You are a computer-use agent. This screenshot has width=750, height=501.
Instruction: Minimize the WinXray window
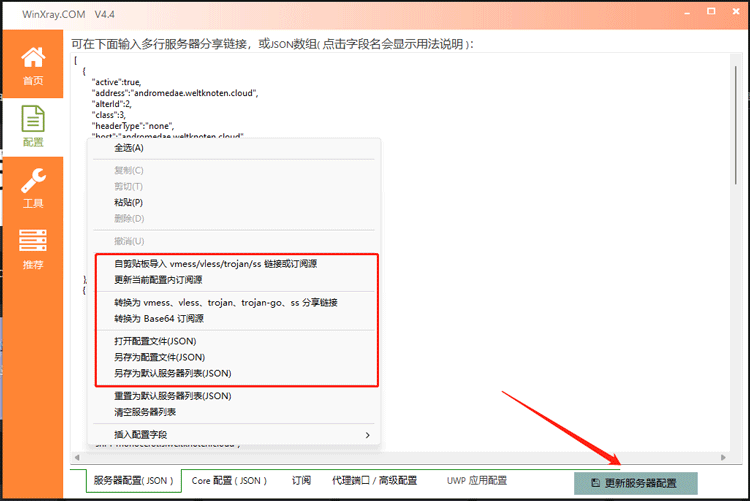[687, 12]
